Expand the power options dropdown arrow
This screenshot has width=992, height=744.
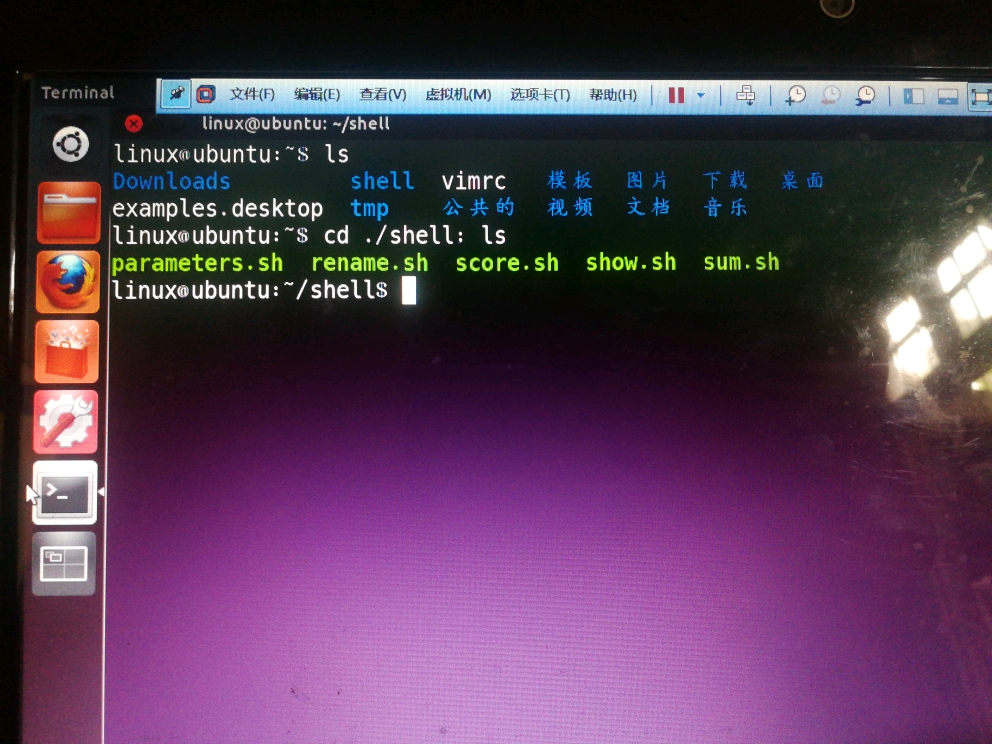pyautogui.click(x=701, y=96)
